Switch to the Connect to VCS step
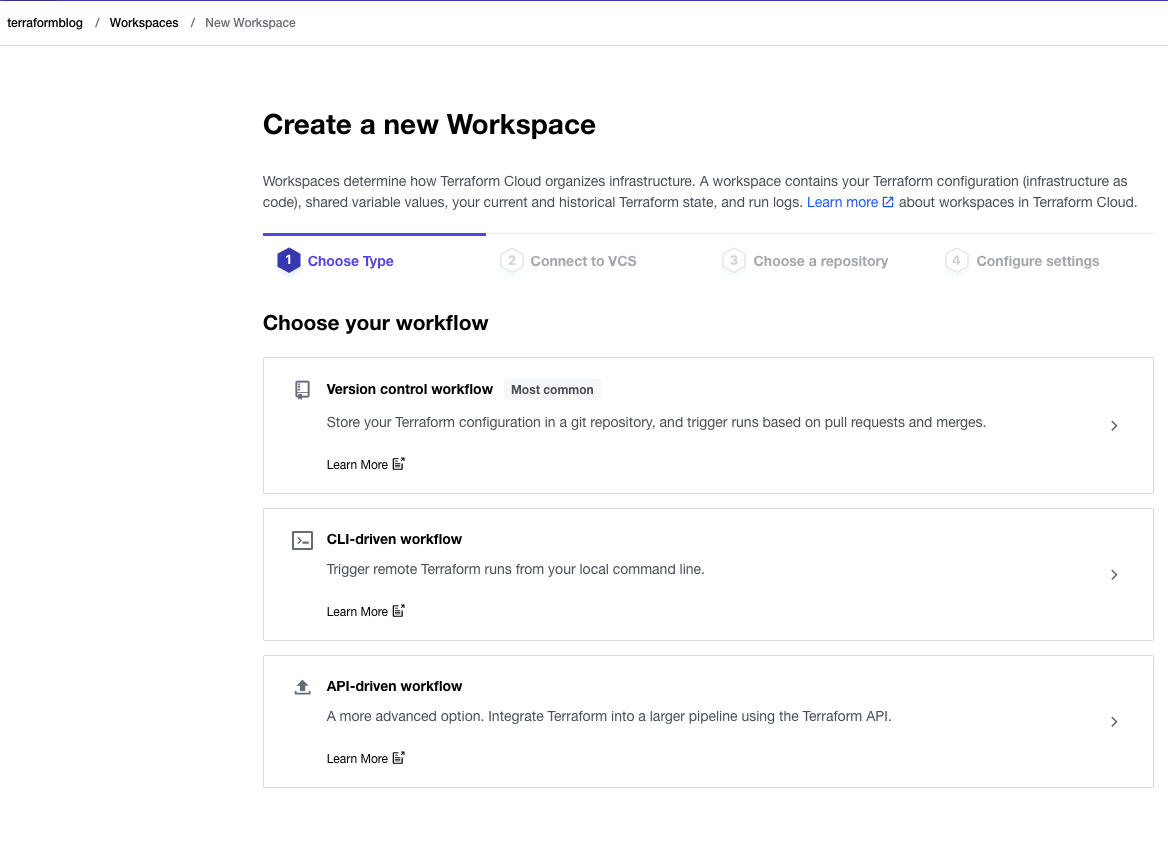The width and height of the screenshot is (1168, 861). tap(581, 260)
